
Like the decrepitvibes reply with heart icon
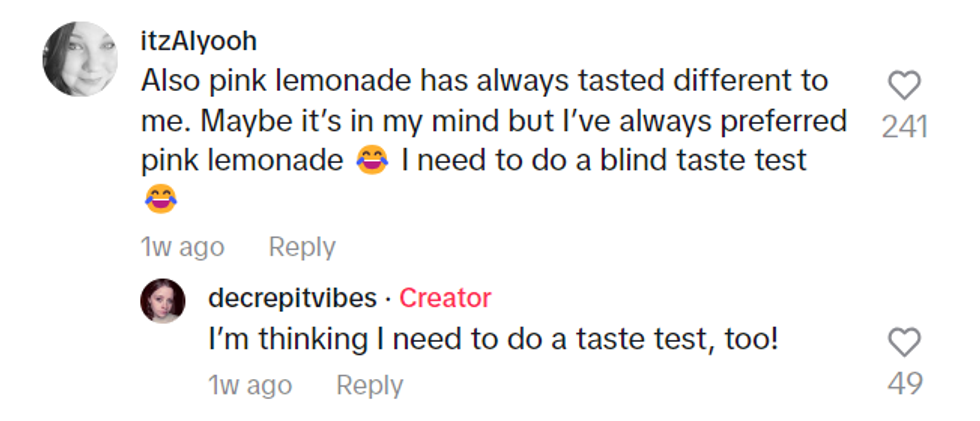coord(904,344)
